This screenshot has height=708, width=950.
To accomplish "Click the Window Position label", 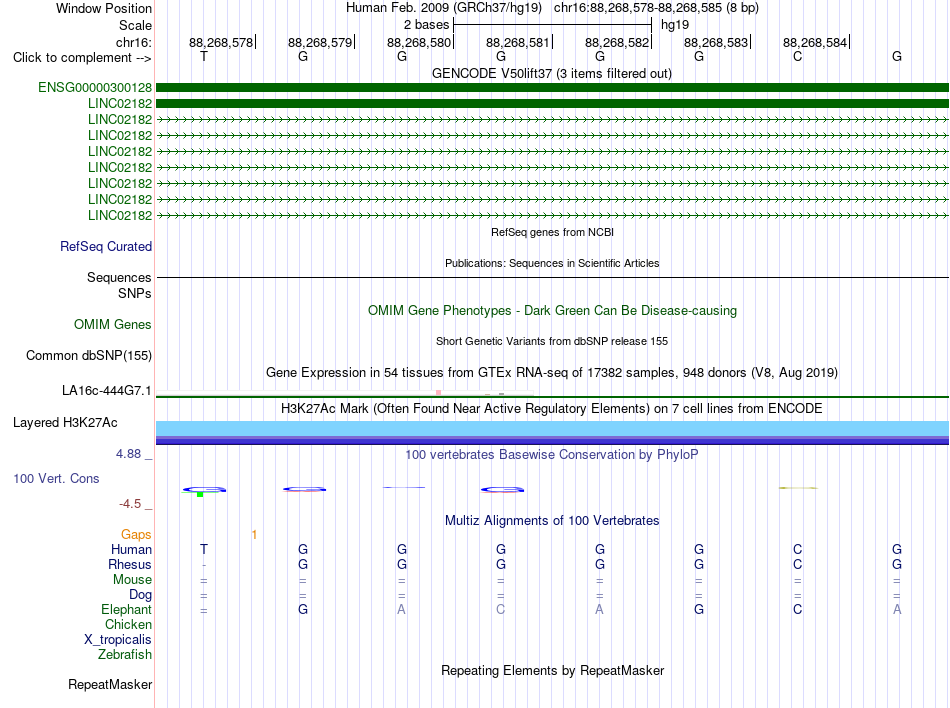I will point(104,8).
